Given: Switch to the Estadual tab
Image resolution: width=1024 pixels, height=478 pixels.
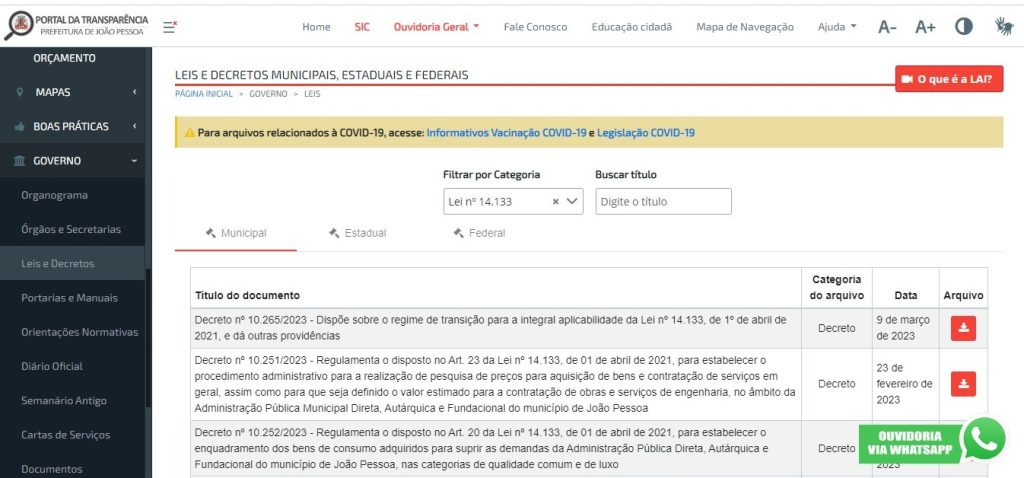Looking at the screenshot, I should pos(357,233).
